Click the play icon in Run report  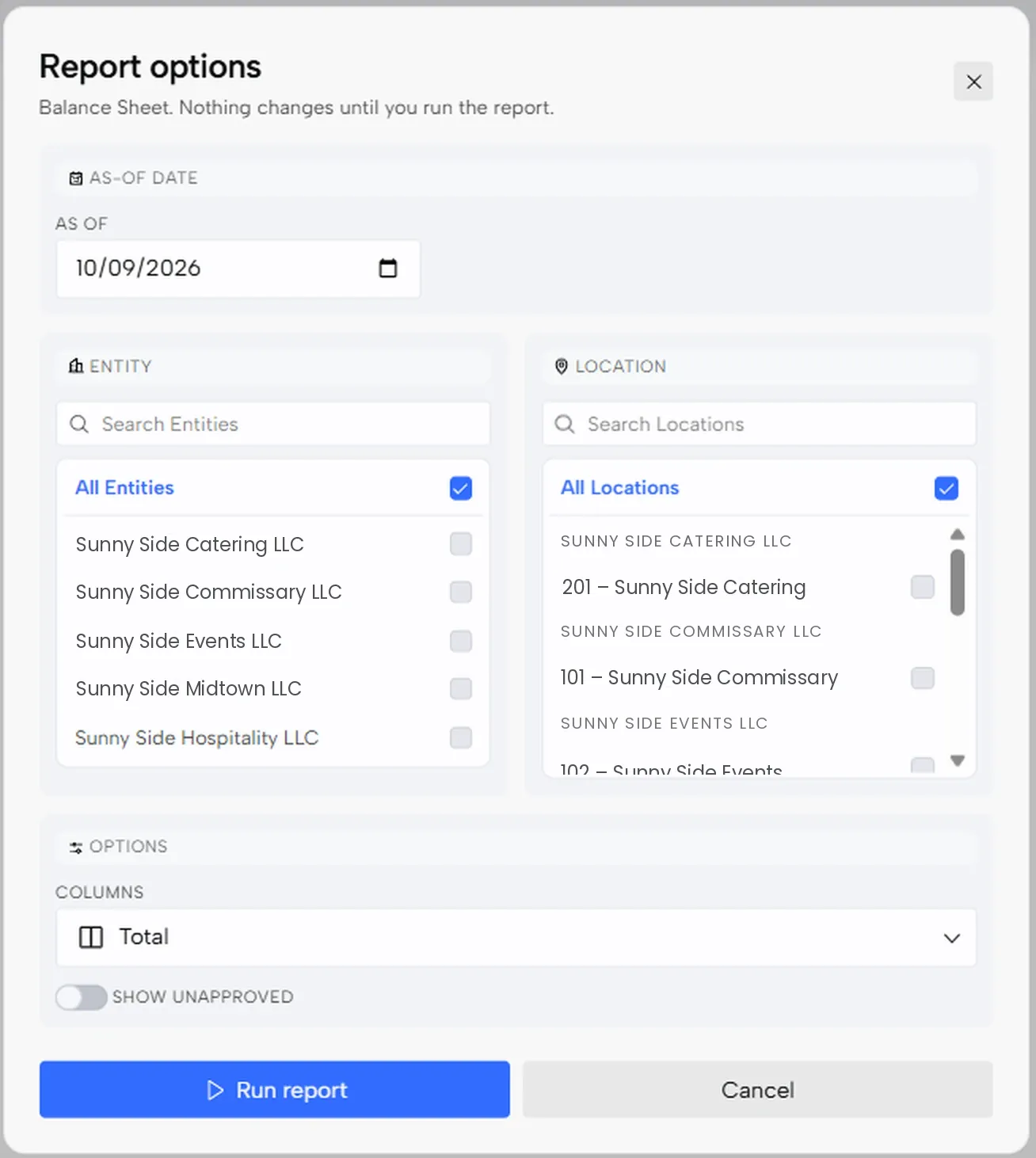coord(215,1091)
